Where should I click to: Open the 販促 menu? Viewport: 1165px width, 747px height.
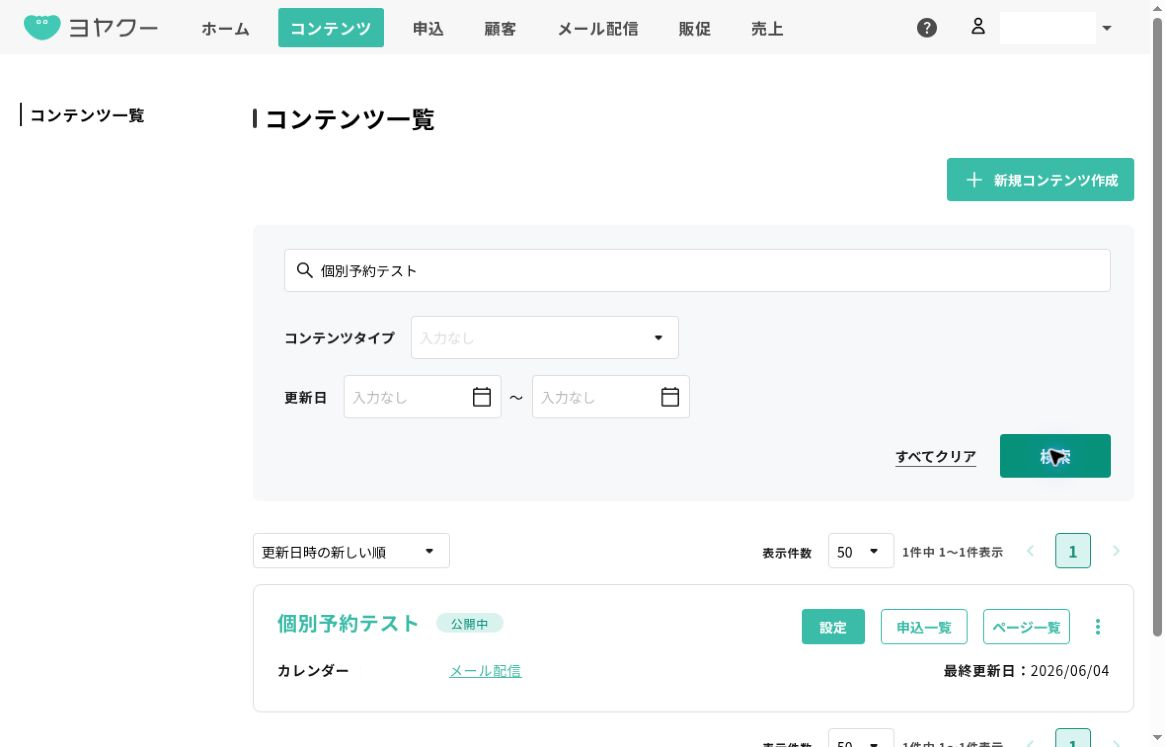pyautogui.click(x=695, y=28)
